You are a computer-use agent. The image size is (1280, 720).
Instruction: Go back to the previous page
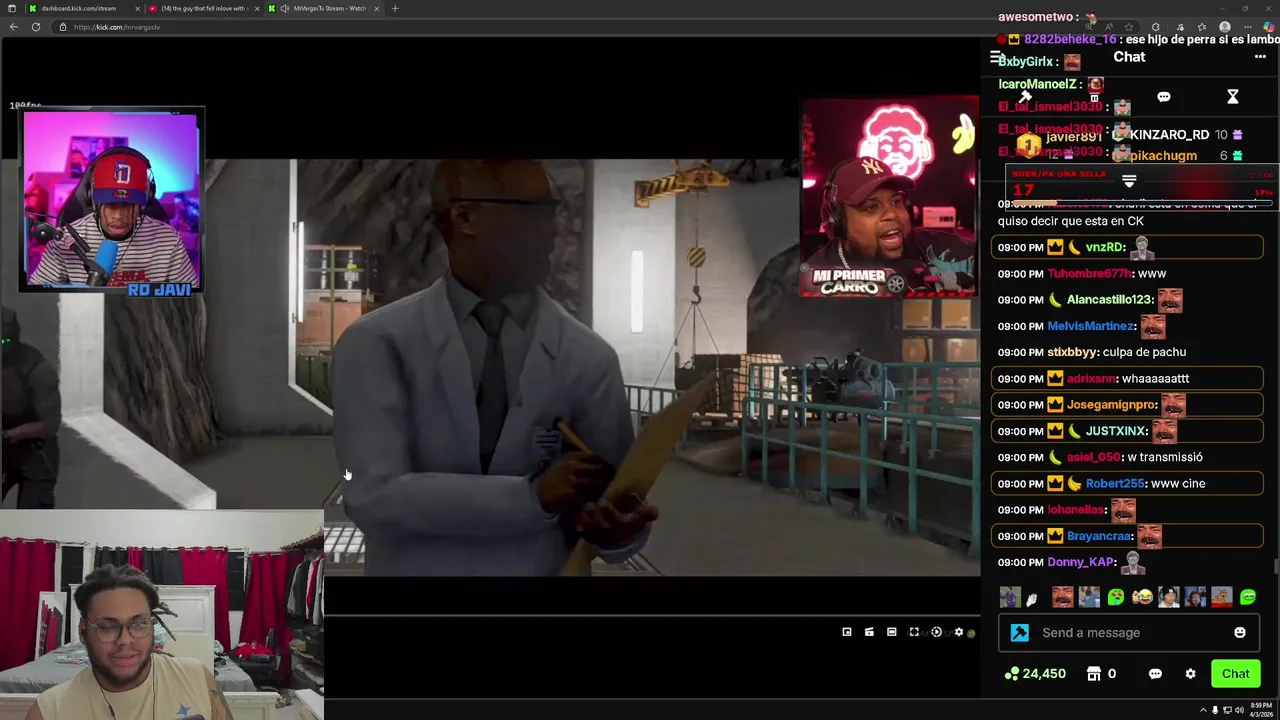click(x=13, y=27)
